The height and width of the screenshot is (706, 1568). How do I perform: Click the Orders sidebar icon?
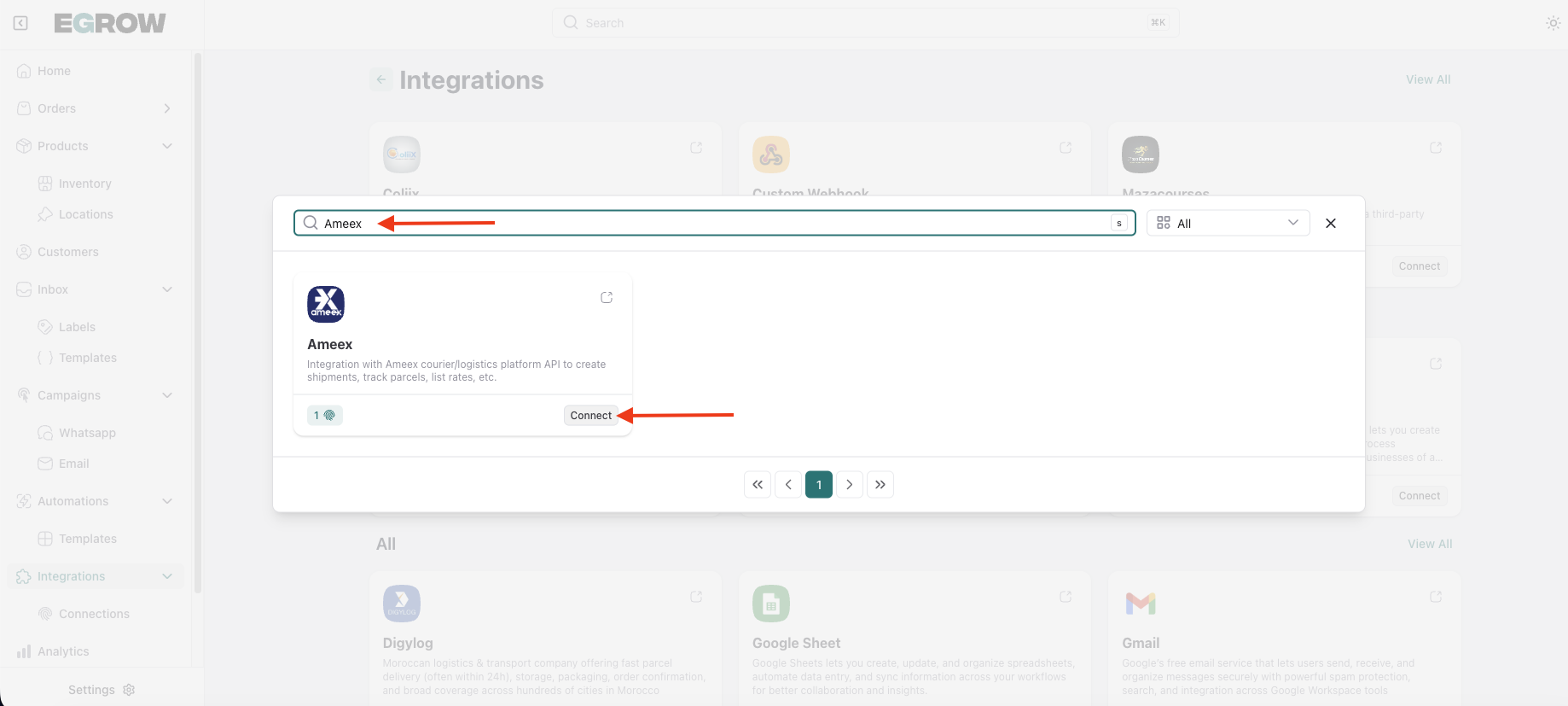(x=24, y=108)
